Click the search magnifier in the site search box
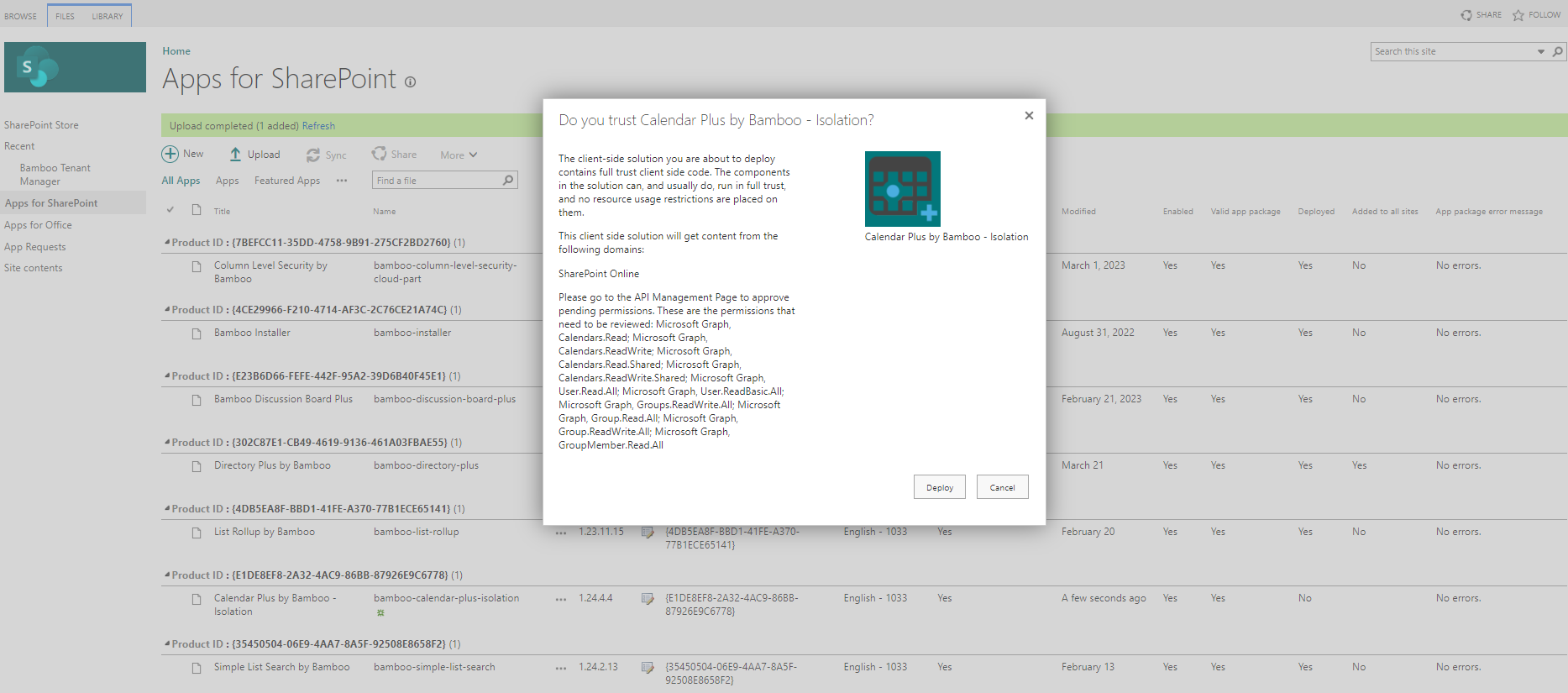The image size is (1568, 693). pyautogui.click(x=1558, y=51)
